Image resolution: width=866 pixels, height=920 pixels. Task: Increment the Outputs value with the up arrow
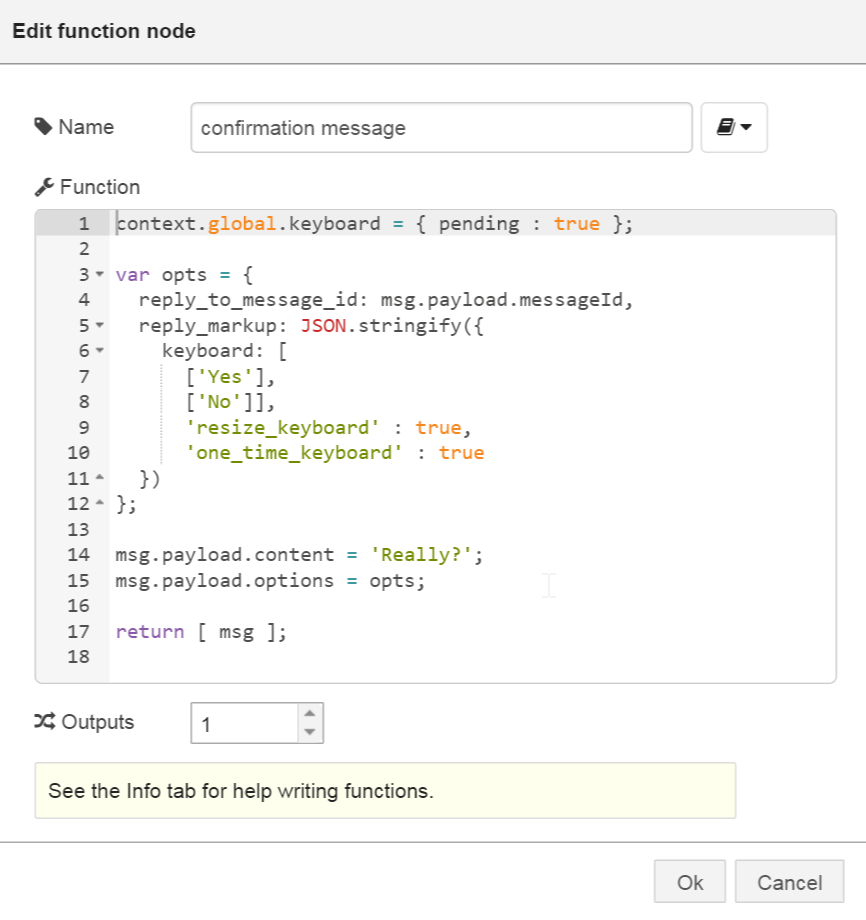pyautogui.click(x=310, y=712)
